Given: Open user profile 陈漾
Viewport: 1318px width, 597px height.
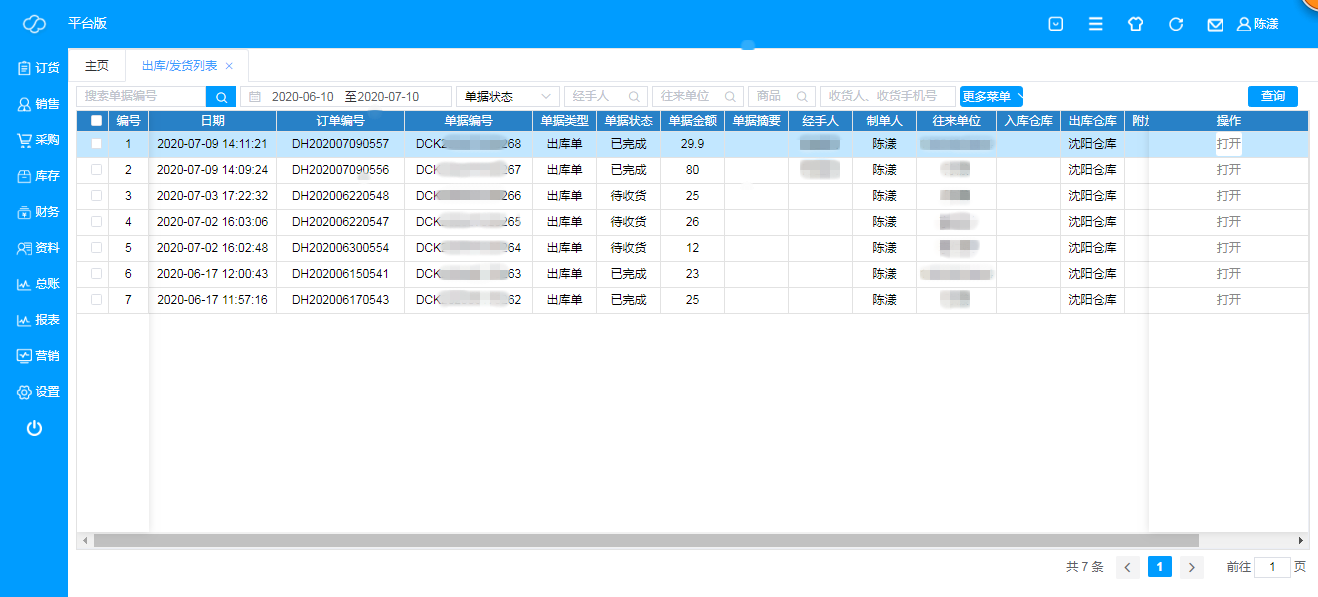Looking at the screenshot, I should click(x=1258, y=24).
